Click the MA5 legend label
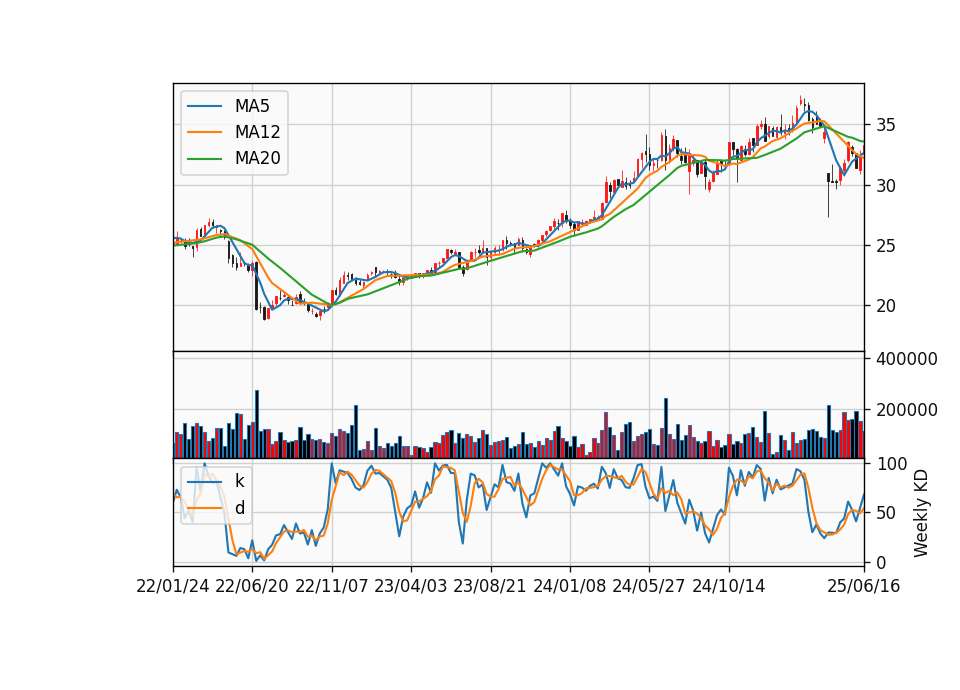Viewport: 960px width, 690px height. [252, 106]
